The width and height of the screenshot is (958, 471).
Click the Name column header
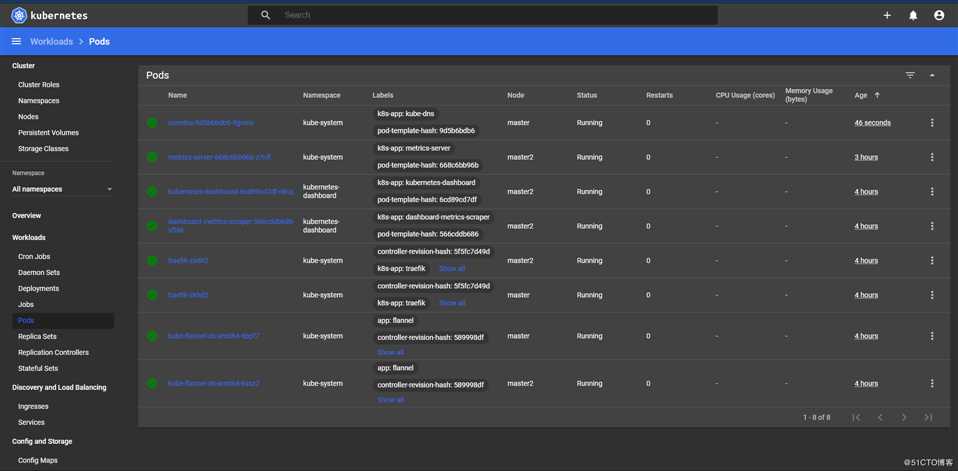177,95
